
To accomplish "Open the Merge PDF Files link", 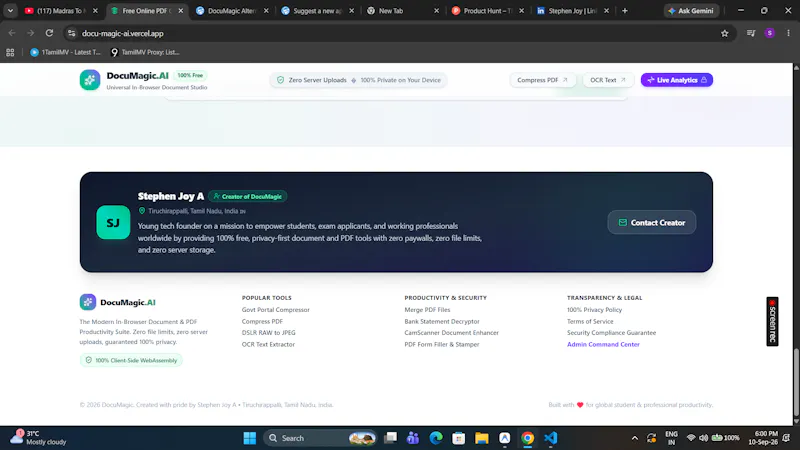I will point(428,310).
